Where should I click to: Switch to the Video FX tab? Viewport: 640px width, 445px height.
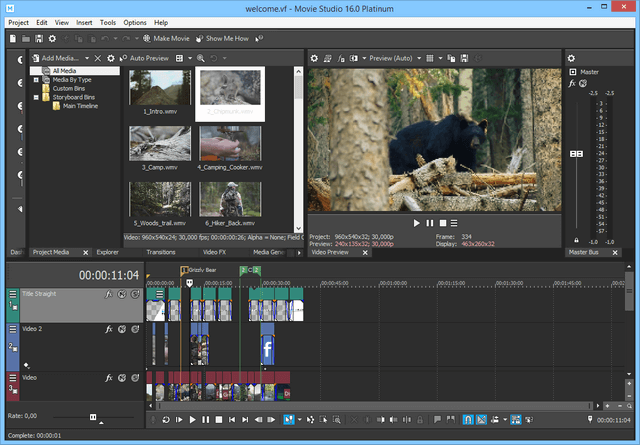click(x=216, y=252)
